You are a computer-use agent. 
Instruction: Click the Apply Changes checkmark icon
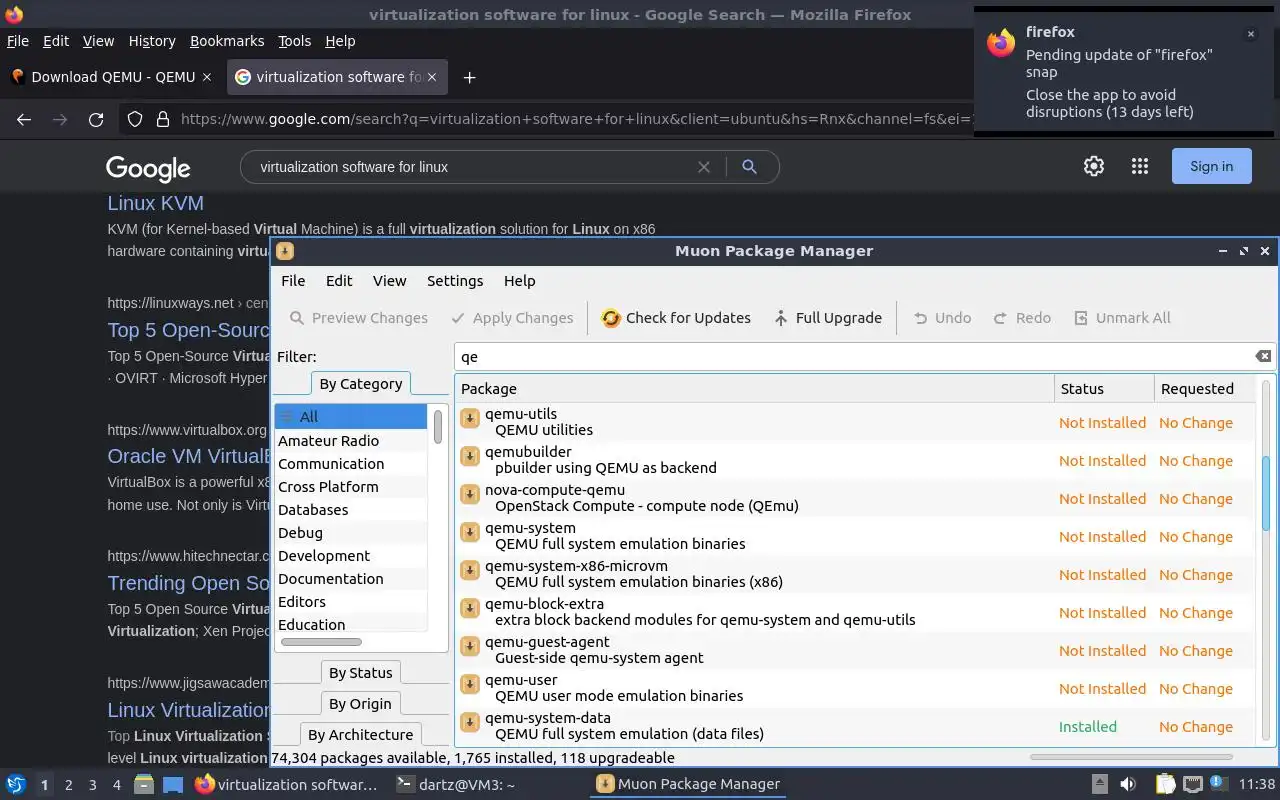[458, 318]
